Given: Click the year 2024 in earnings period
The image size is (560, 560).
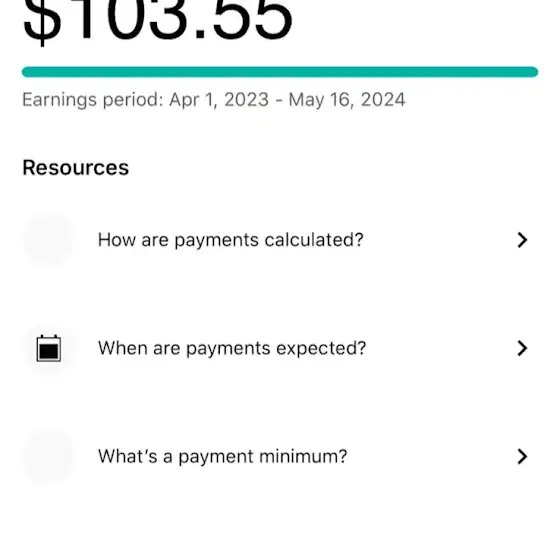Looking at the screenshot, I should 383,100.
